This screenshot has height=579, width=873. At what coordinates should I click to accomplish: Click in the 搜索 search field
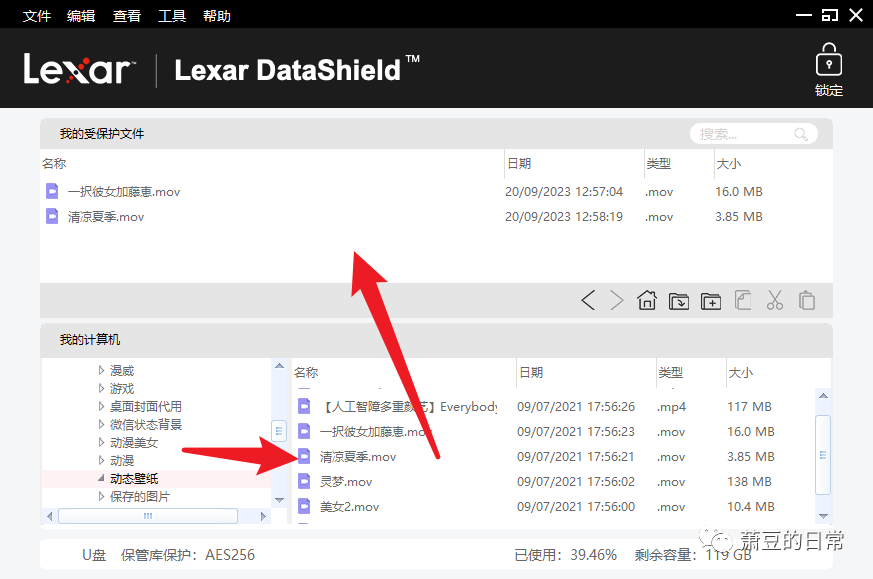coord(754,134)
